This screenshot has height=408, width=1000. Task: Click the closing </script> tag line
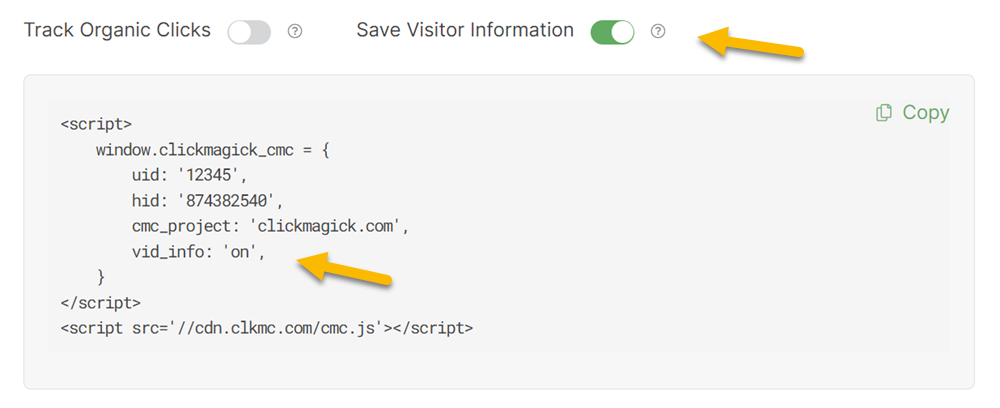[x=100, y=302]
